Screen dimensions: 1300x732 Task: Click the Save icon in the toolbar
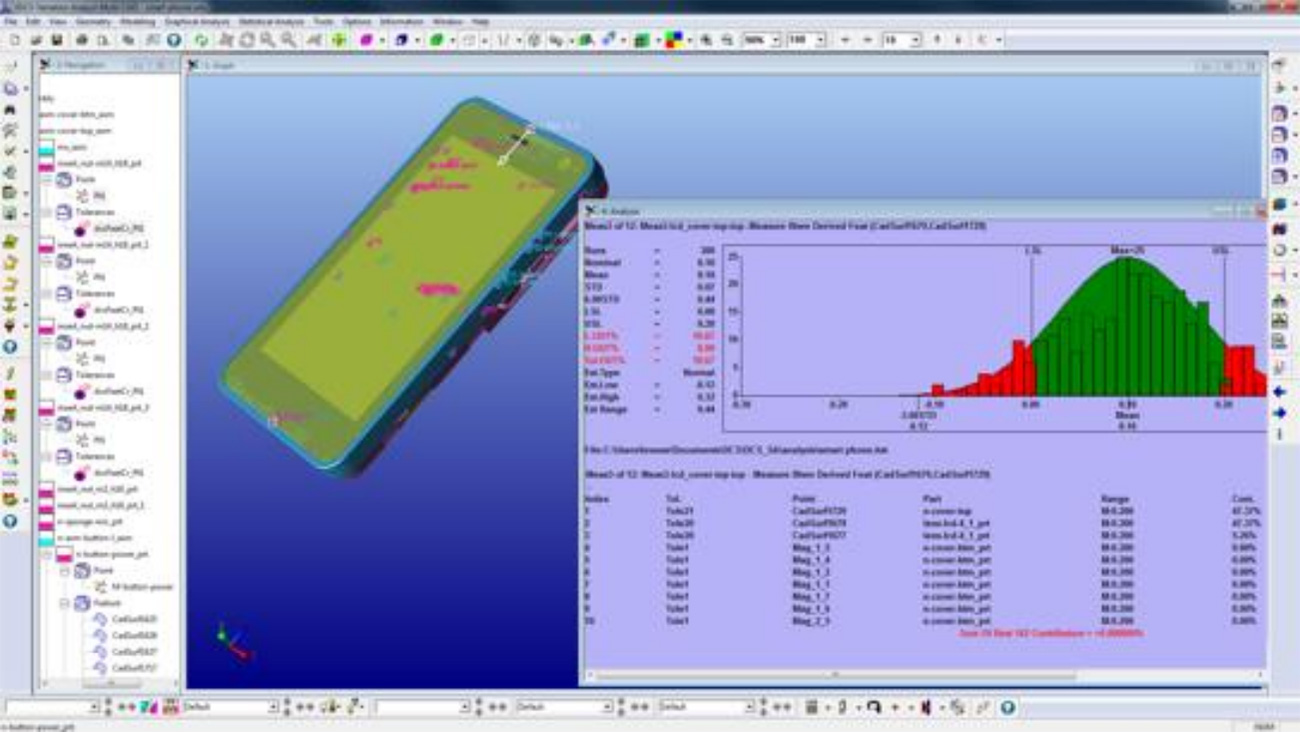point(57,41)
